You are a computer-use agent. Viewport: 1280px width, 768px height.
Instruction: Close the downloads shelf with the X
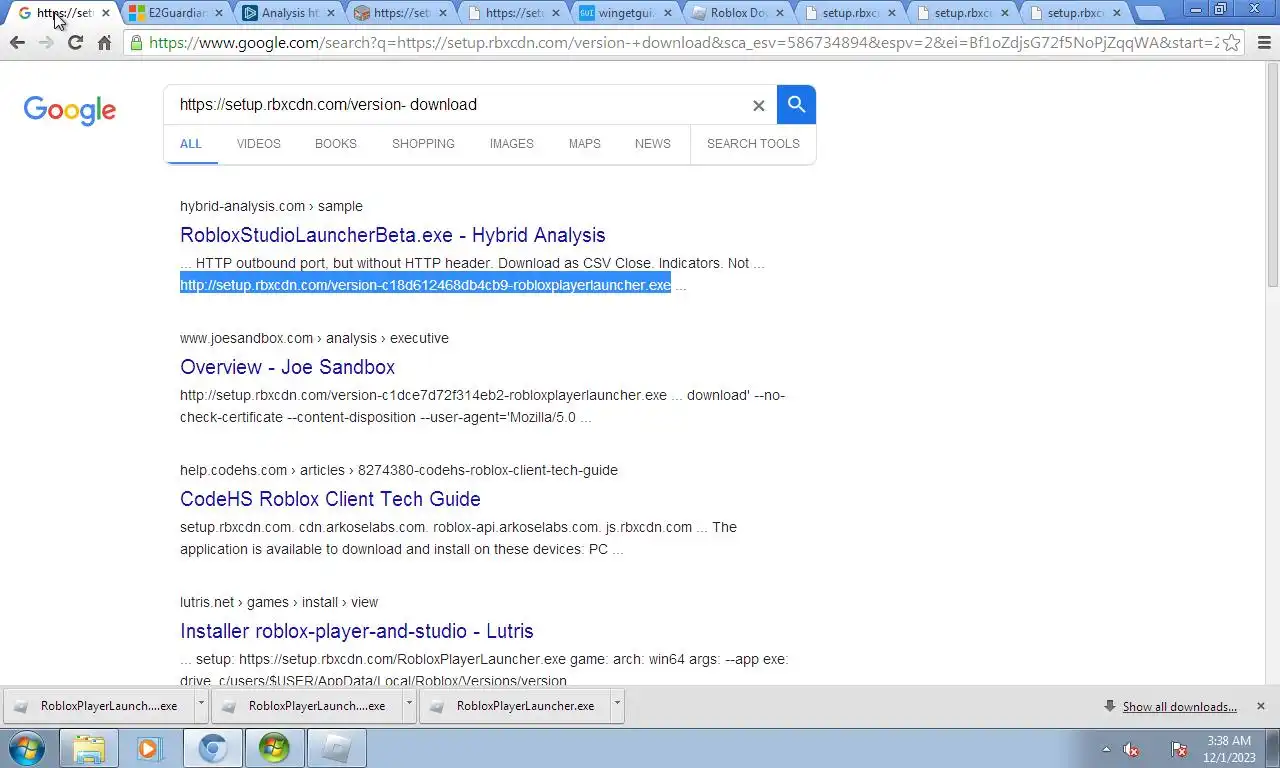pos(1260,706)
